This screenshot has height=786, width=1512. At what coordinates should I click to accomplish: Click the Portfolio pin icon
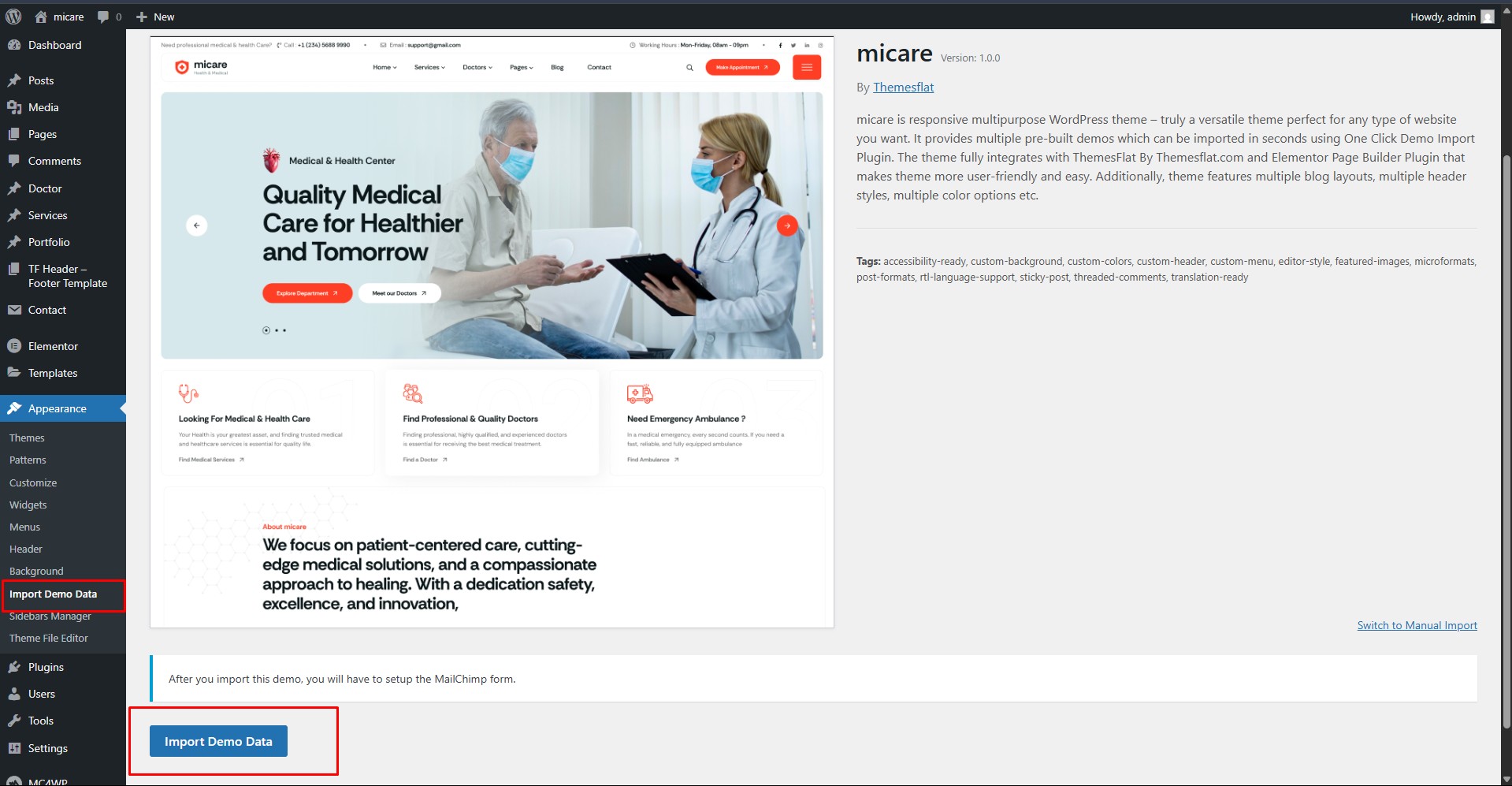[x=14, y=242]
